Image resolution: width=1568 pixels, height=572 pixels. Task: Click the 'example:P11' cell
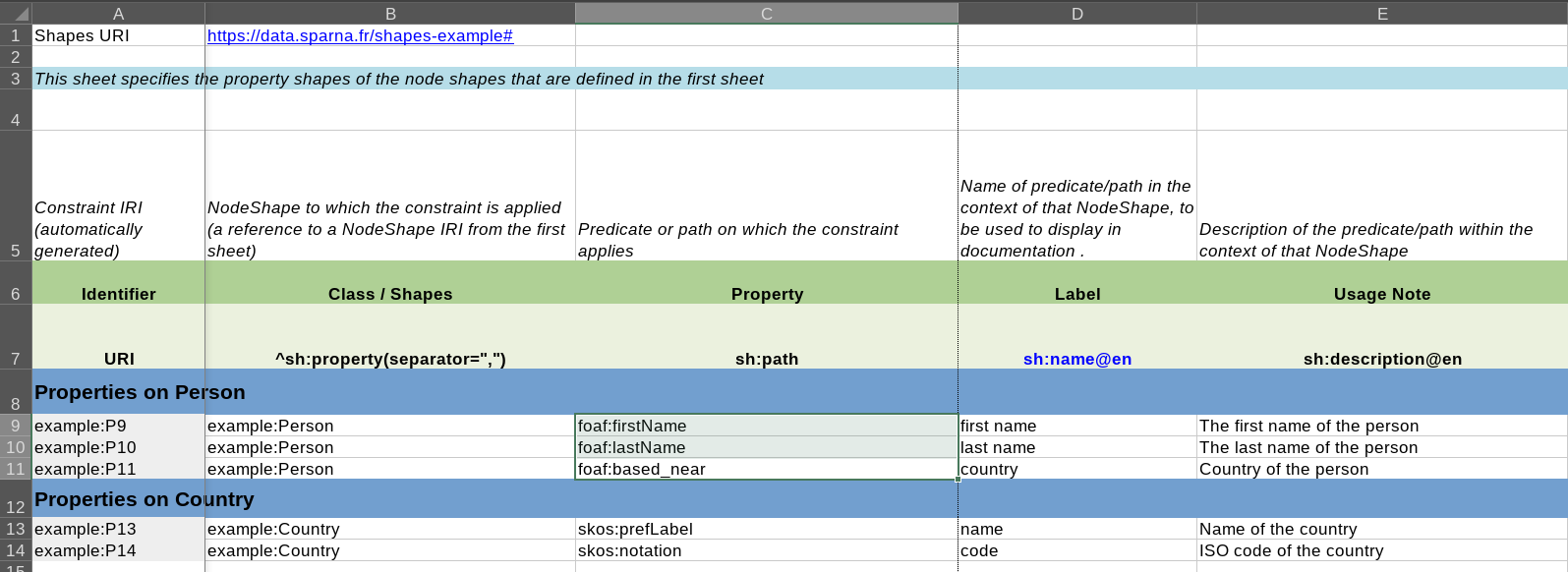118,469
